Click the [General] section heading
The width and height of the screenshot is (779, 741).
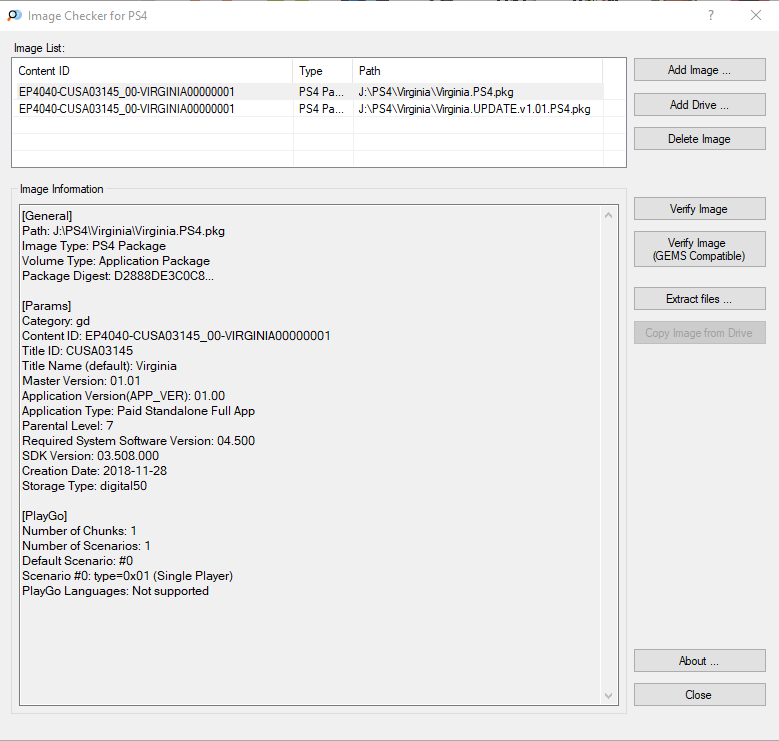click(47, 216)
